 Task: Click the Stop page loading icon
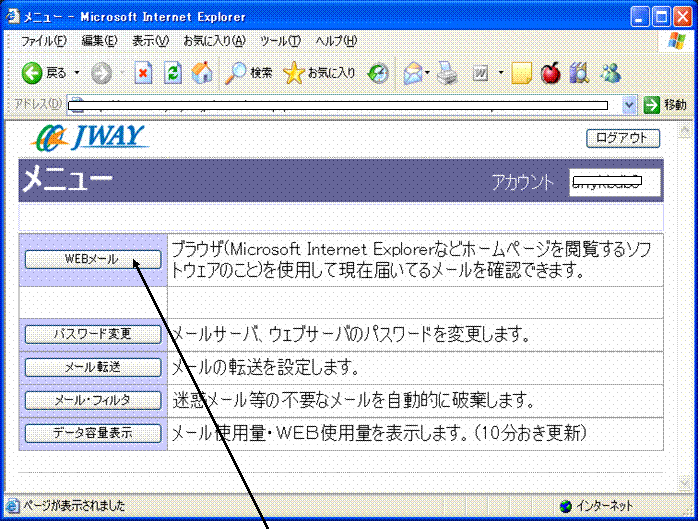point(143,73)
